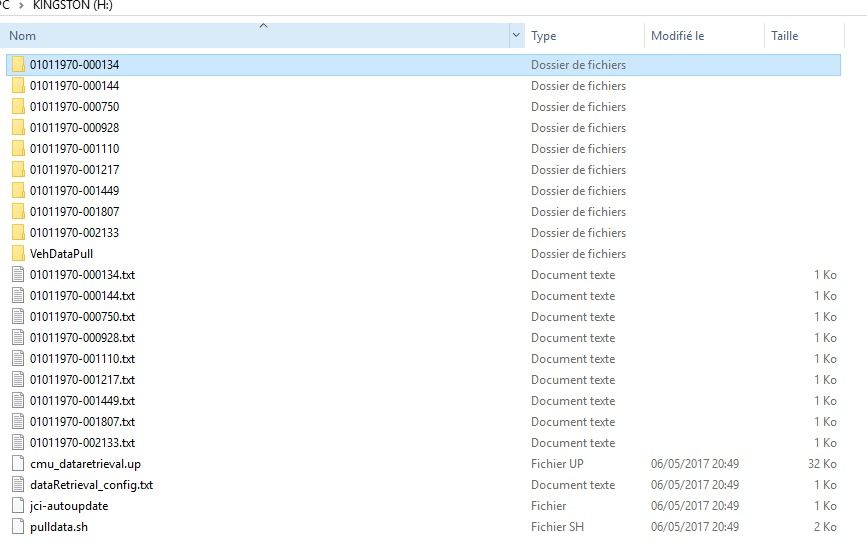867x551 pixels.
Task: Select folder name 01011970-000134
Action: [x=75, y=65]
